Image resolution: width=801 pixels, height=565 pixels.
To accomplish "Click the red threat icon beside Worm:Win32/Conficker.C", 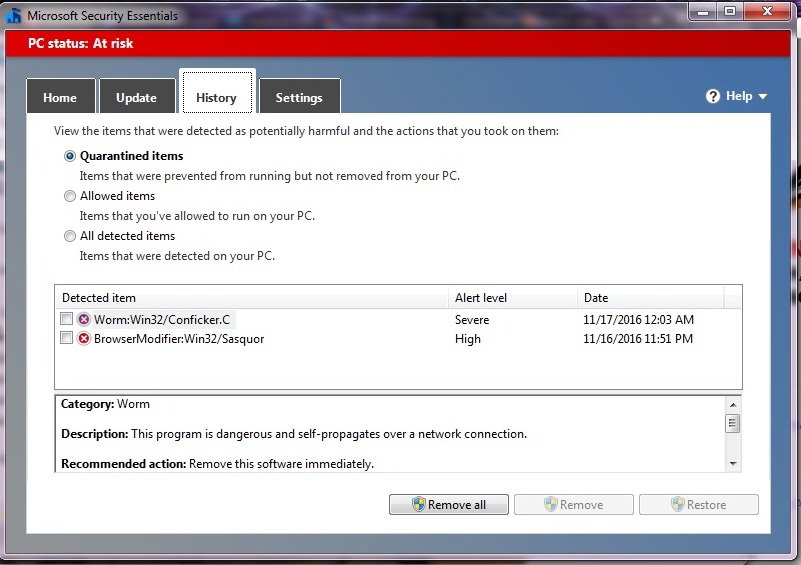I will [84, 320].
